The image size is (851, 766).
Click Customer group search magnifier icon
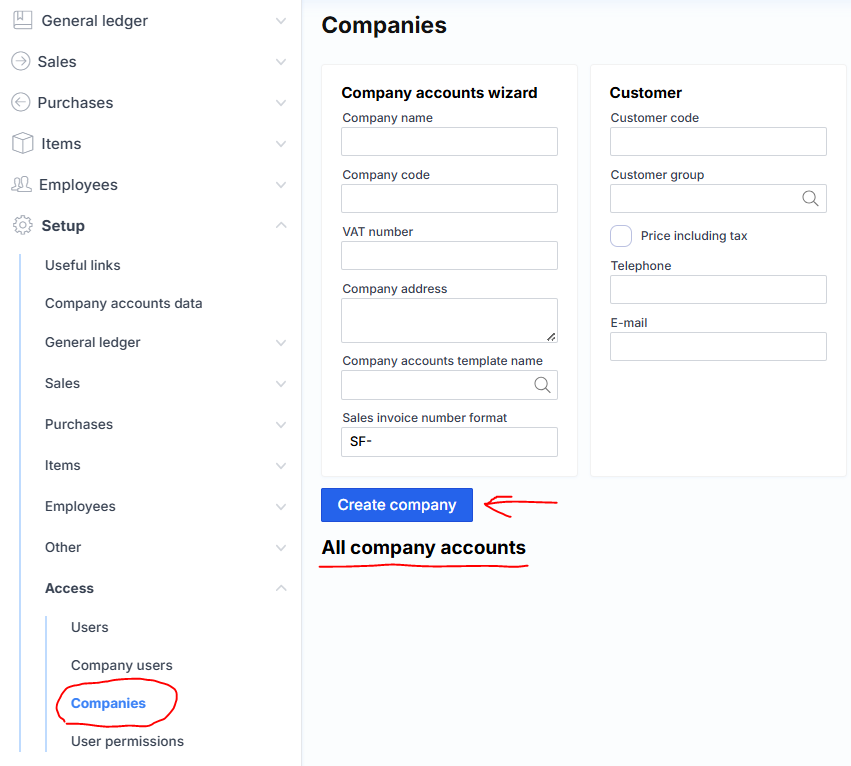click(811, 199)
